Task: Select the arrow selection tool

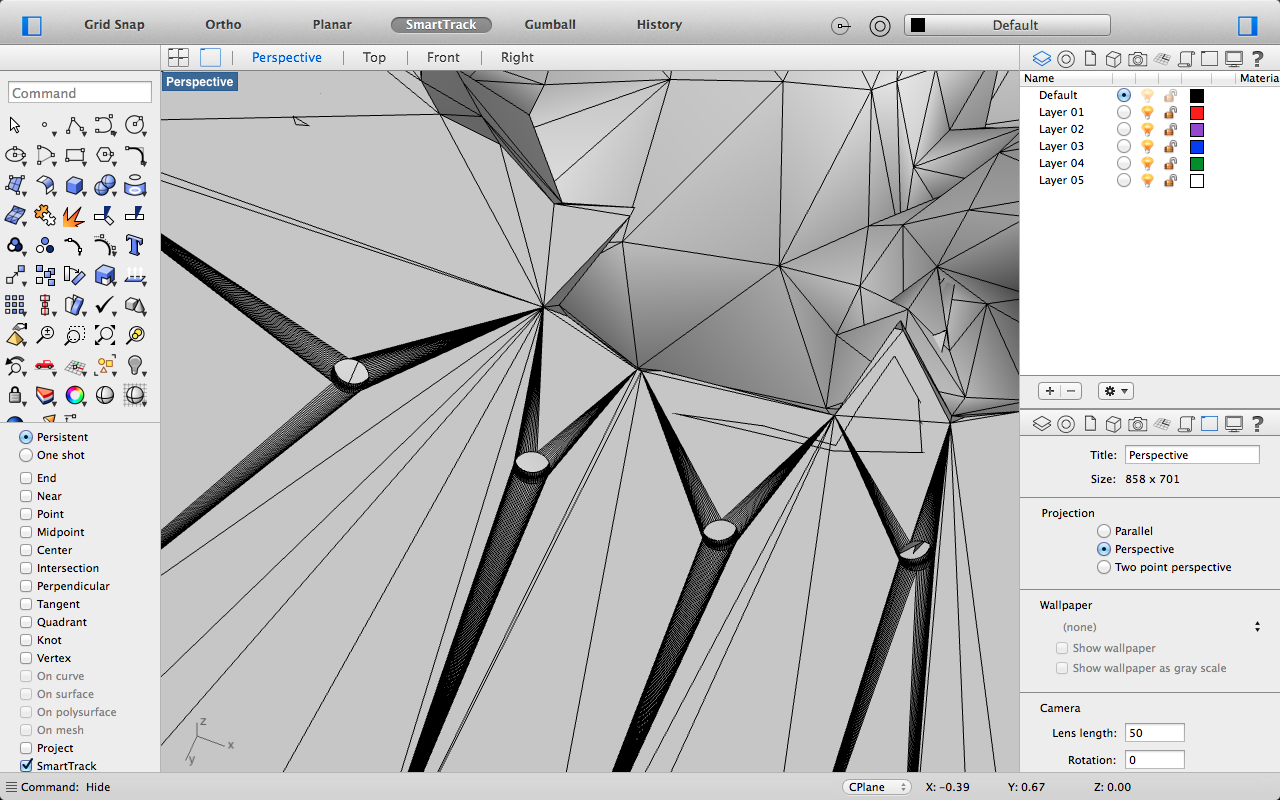Action: 14,124
